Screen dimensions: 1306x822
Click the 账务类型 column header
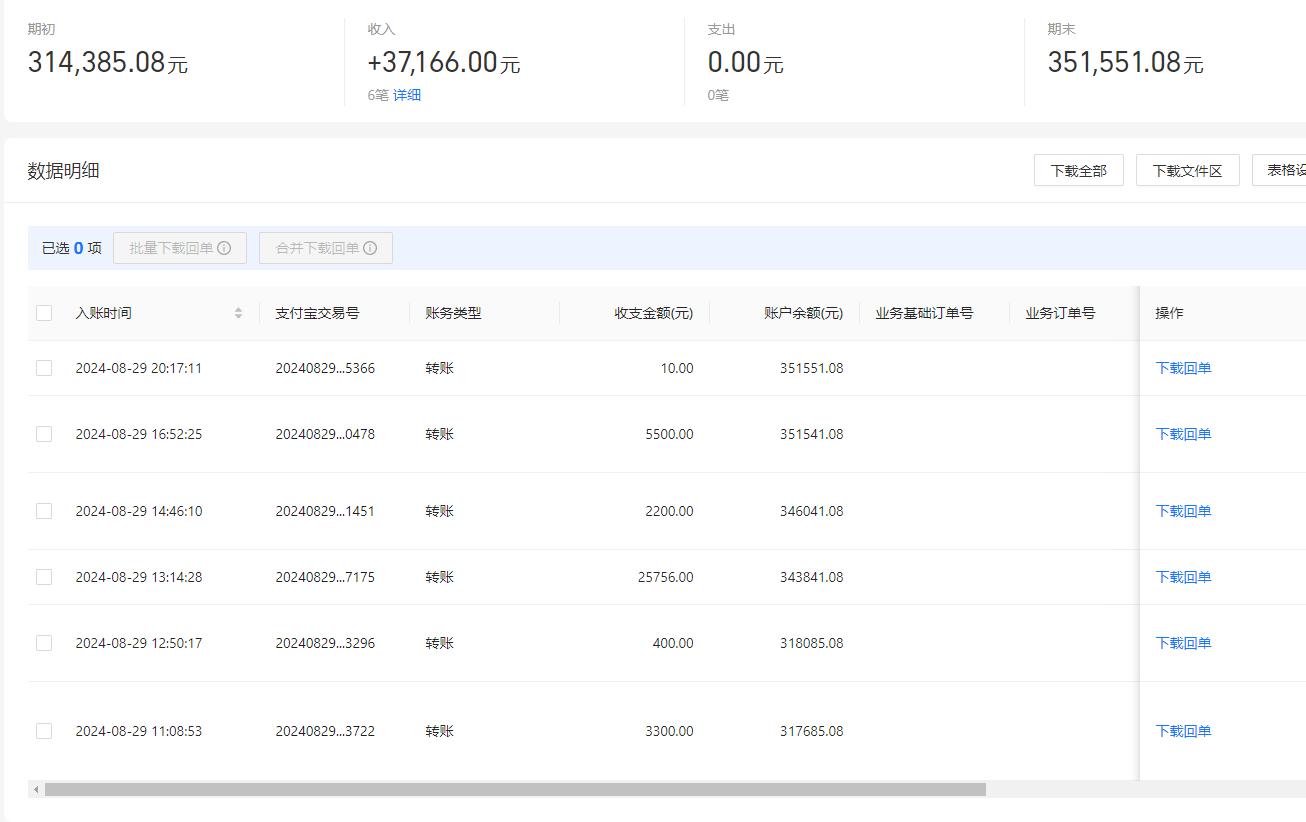453,313
